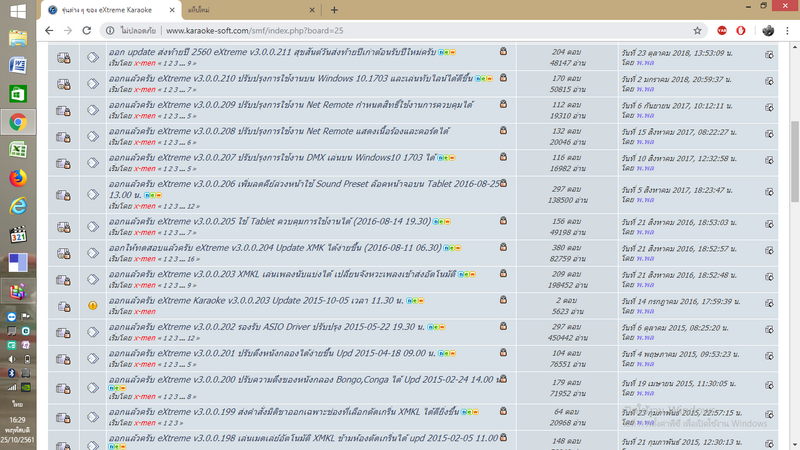
Task: Open x-men author link of v3.0.0.208 topic
Action: [x=144, y=142]
